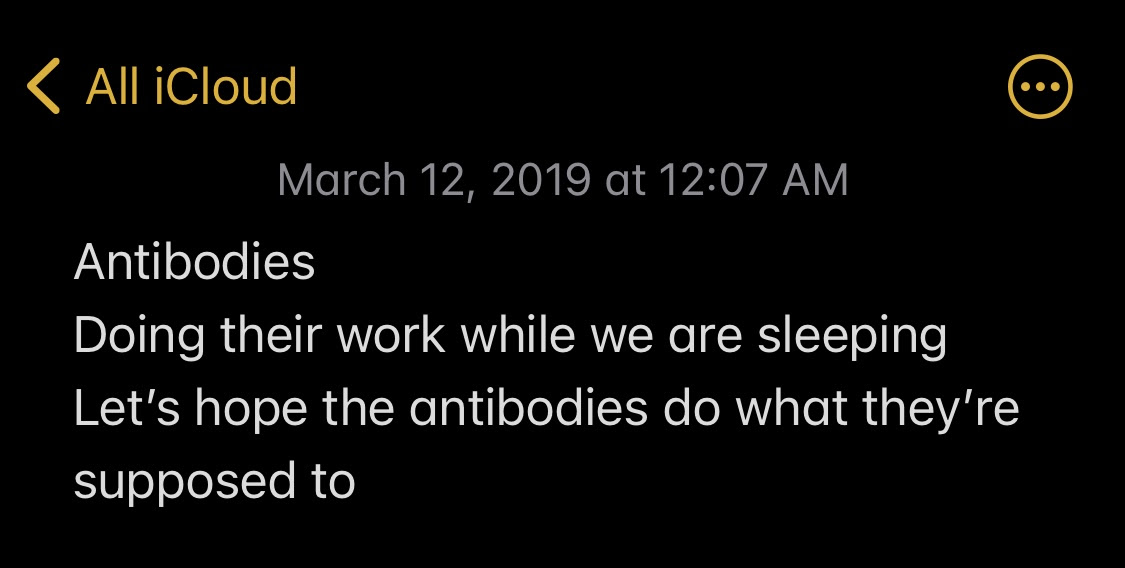Click the word Doing in second line
The image size is (1125, 568).
click(139, 336)
